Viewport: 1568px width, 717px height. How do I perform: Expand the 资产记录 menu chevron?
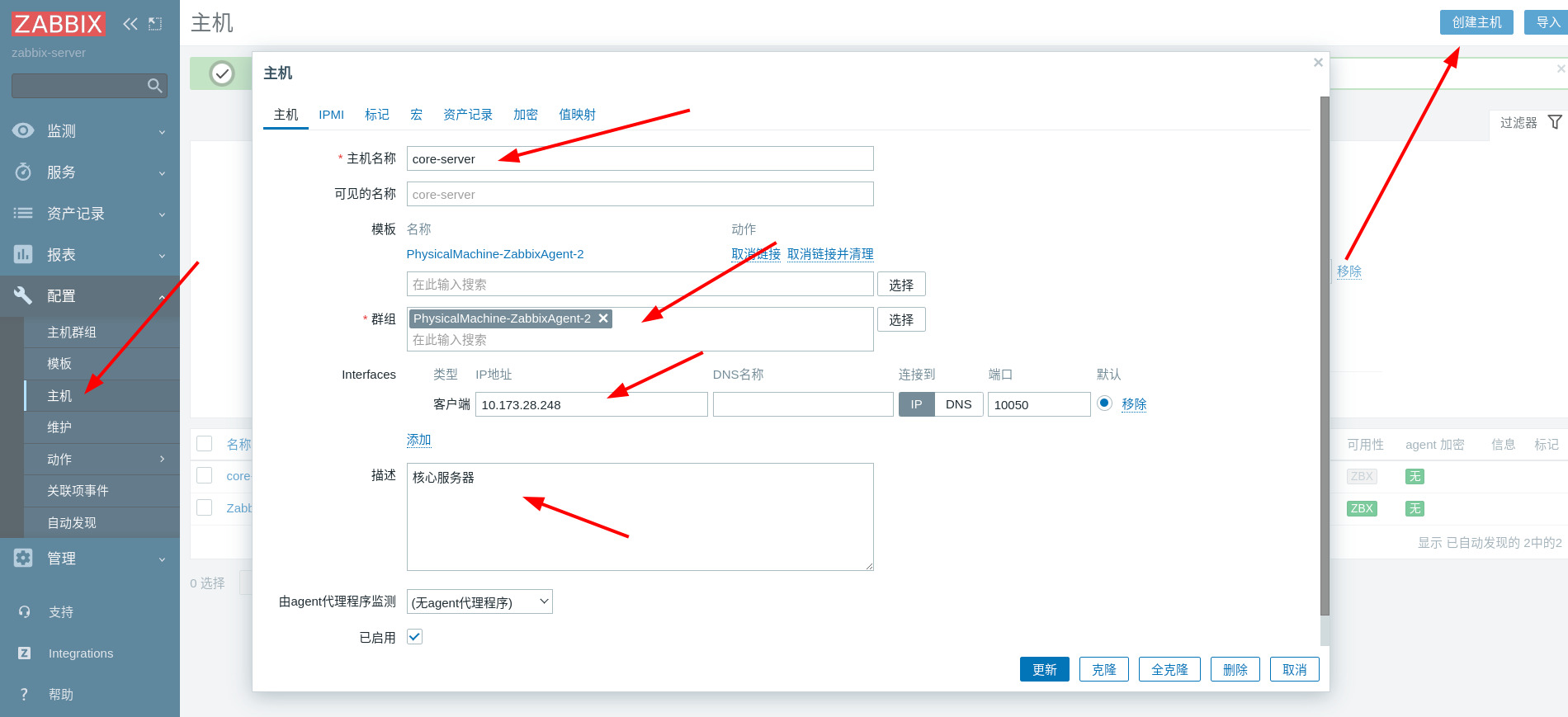click(162, 215)
